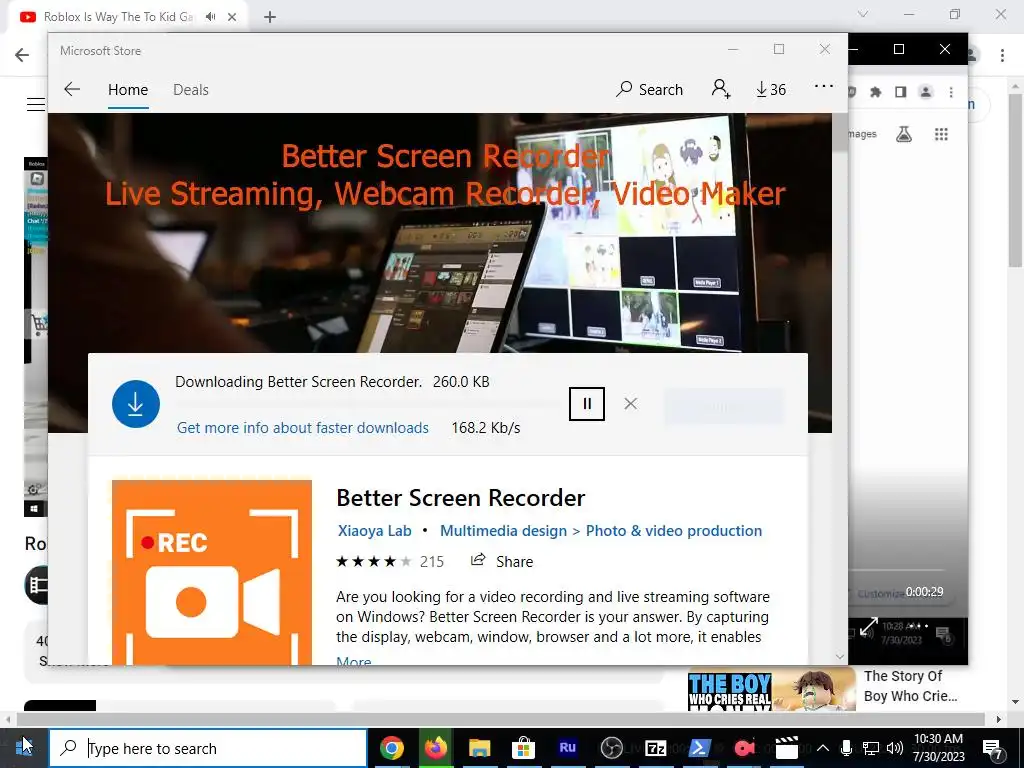Open Microsoft Store from the taskbar
Viewport: 1024px width, 768px height.
tap(523, 748)
